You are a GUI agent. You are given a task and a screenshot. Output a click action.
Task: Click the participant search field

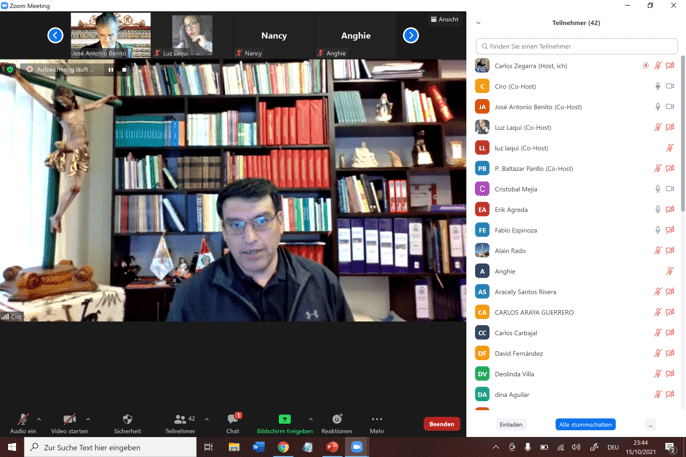[x=577, y=46]
